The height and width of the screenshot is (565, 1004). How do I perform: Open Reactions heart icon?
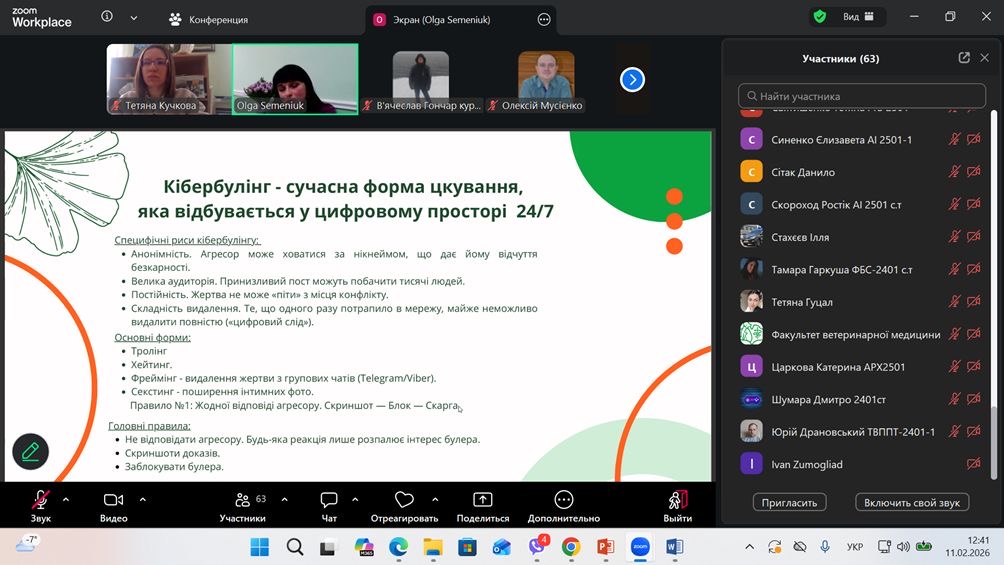coord(404,500)
